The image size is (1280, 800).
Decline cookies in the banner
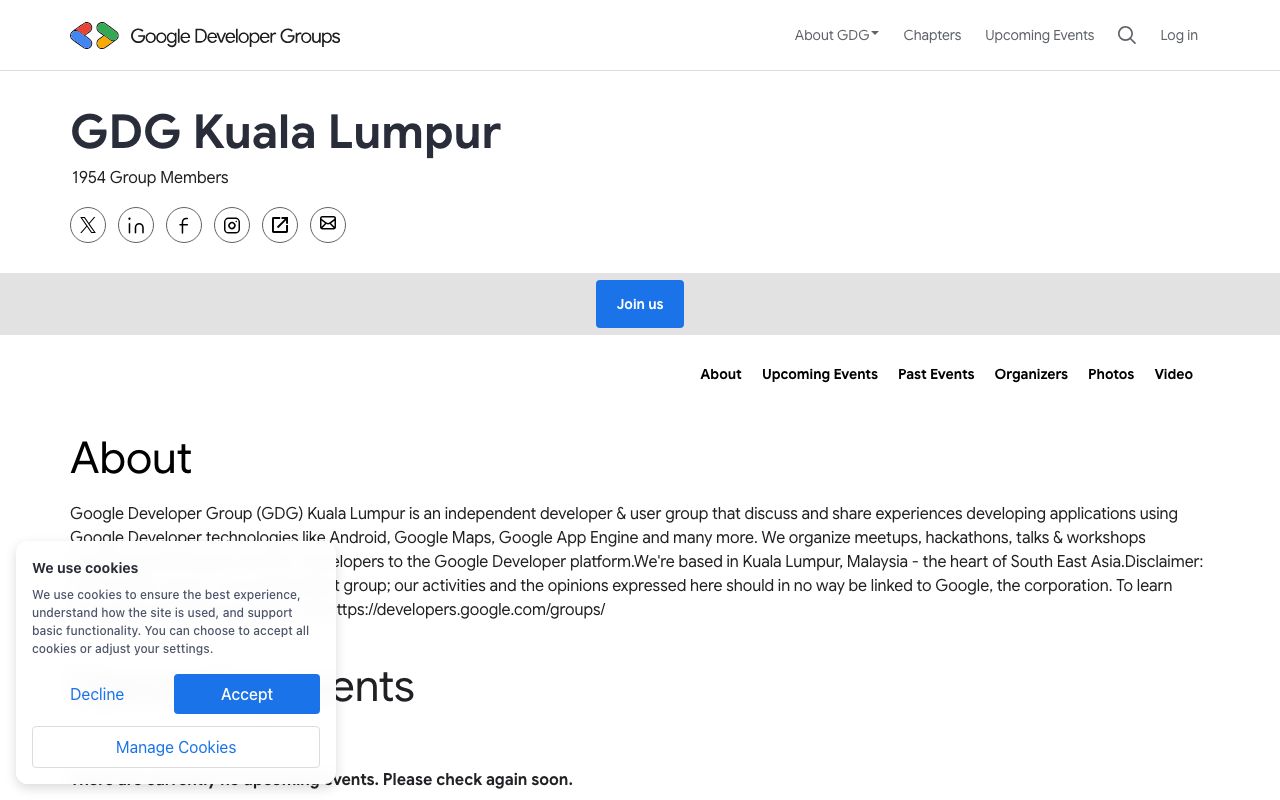click(97, 694)
